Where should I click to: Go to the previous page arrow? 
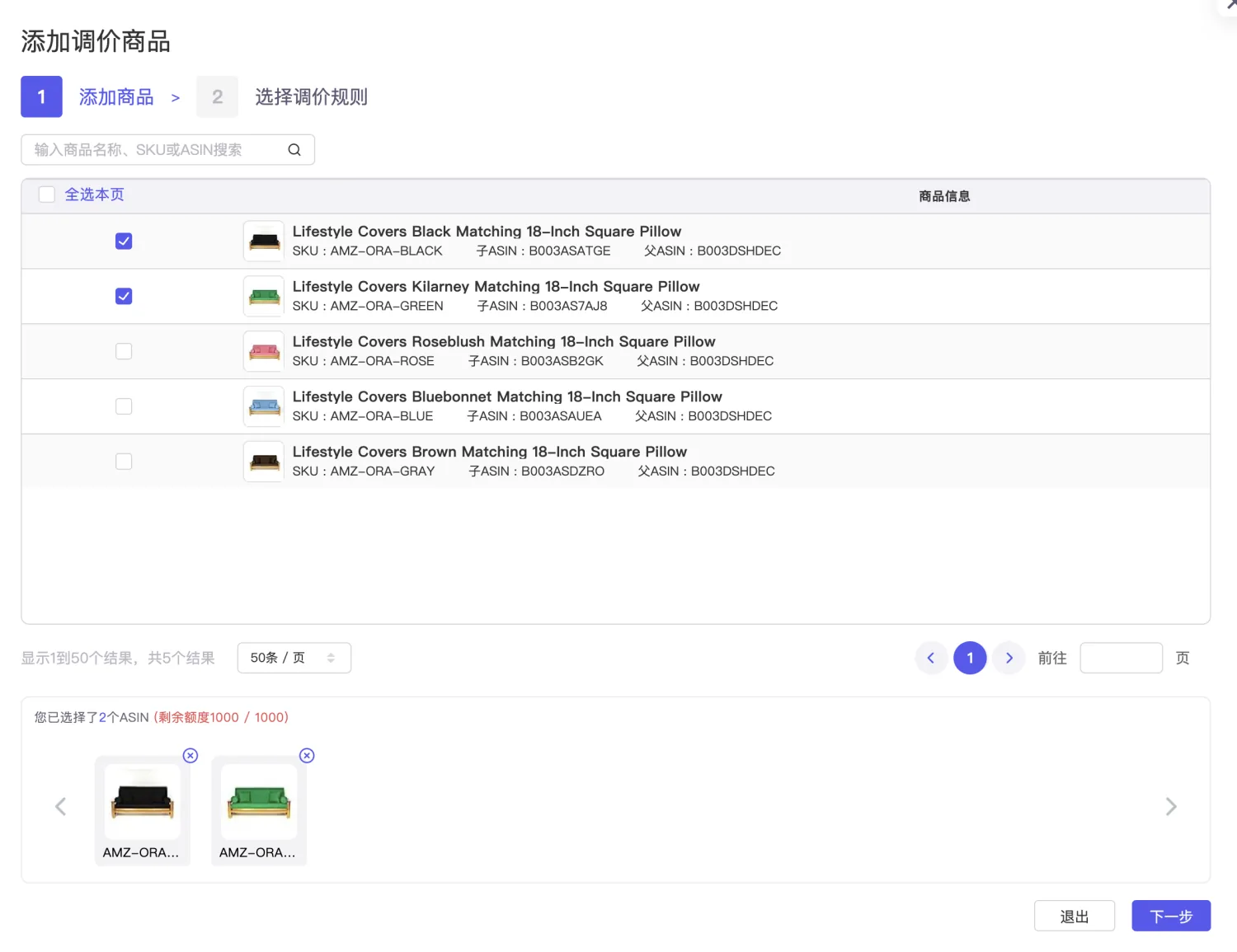(x=931, y=658)
